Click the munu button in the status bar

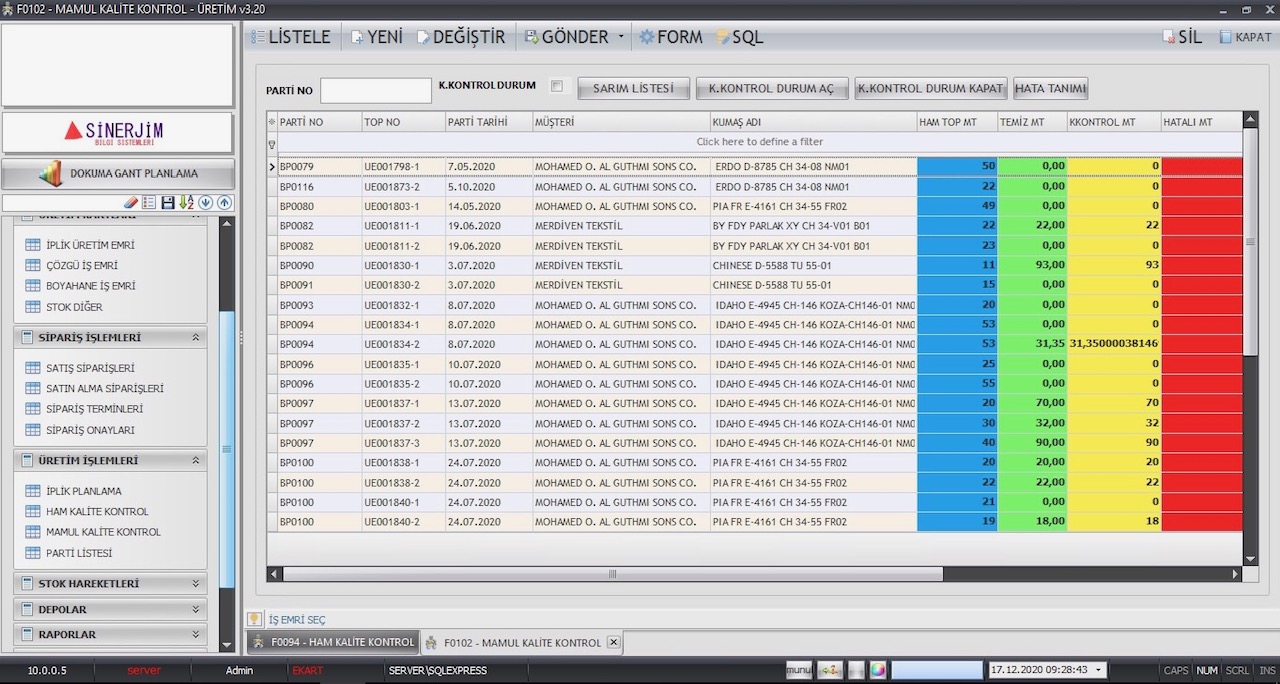coord(799,670)
